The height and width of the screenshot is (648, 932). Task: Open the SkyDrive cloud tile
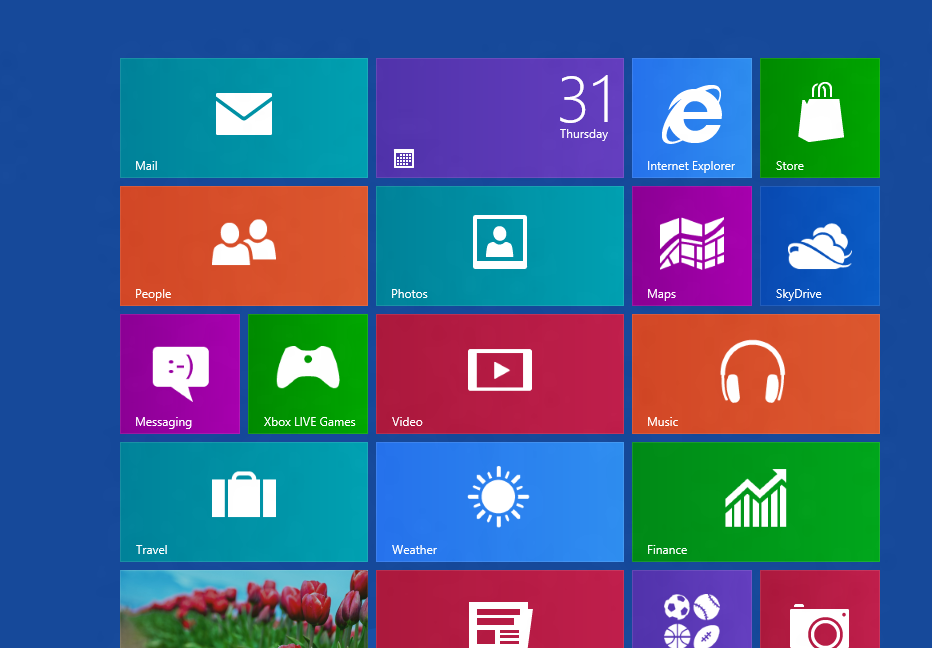(x=820, y=245)
